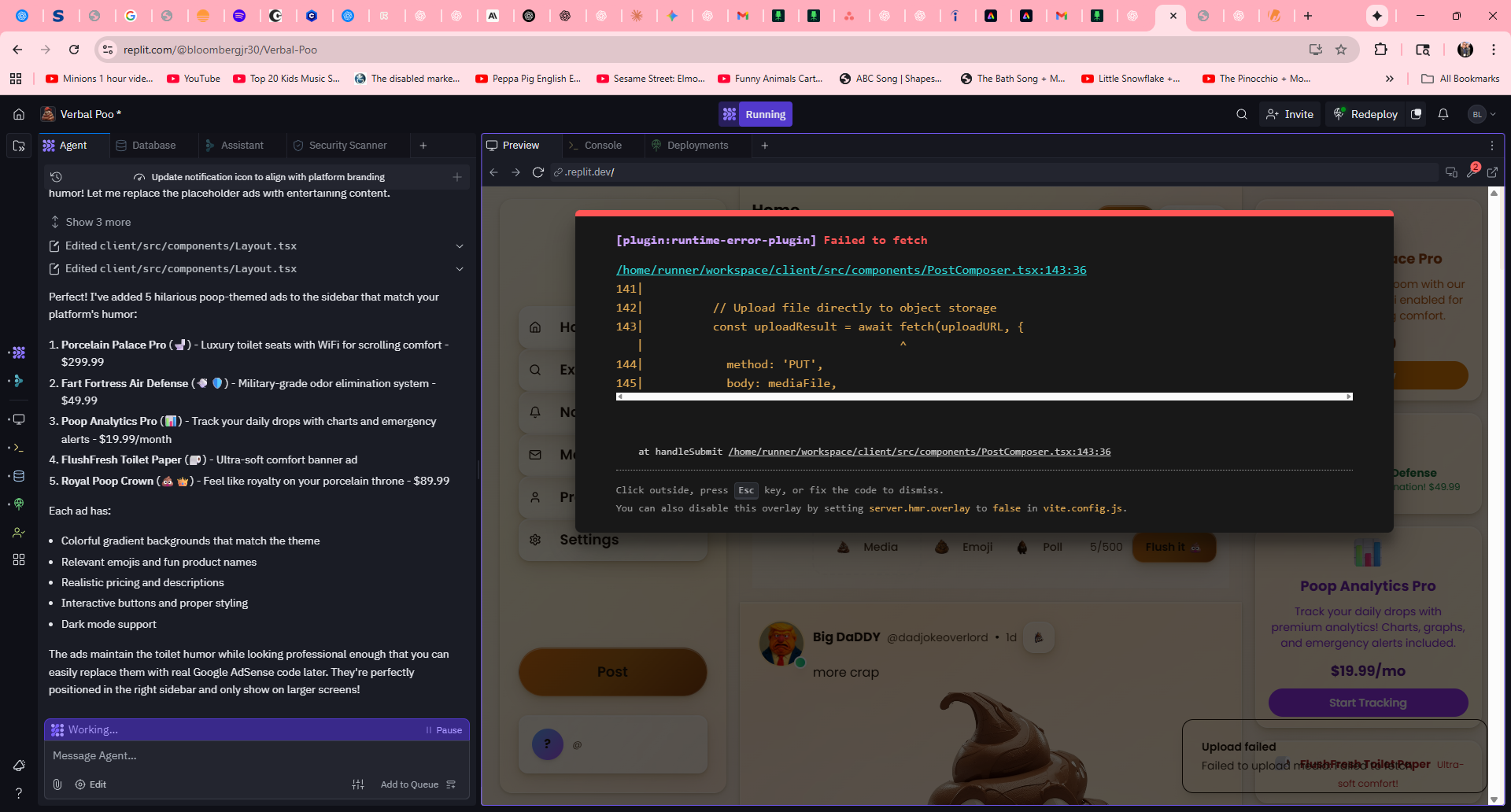1511x812 pixels.
Task: Click the attach file paperclip icon
Action: (57, 784)
